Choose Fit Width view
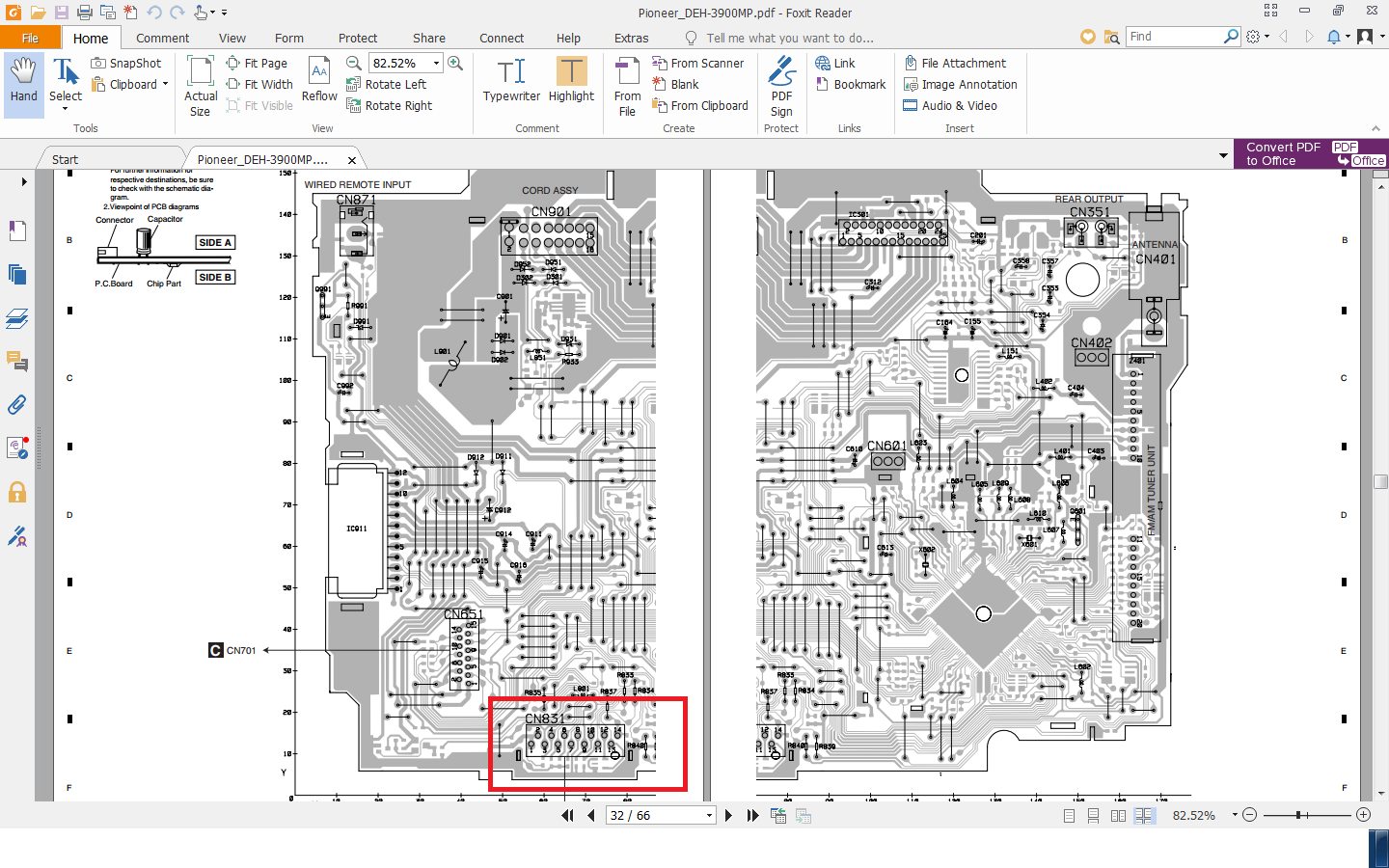The height and width of the screenshot is (868, 1389). coord(259,84)
